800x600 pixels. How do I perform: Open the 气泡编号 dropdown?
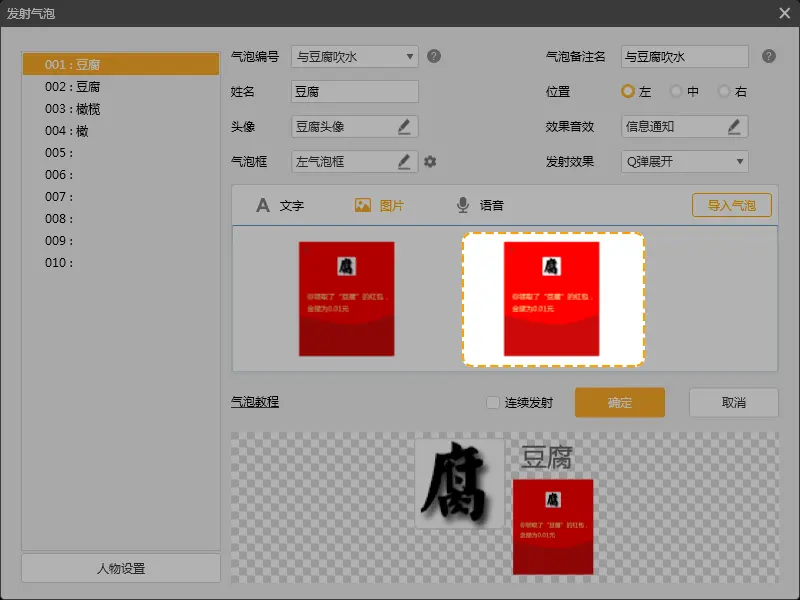click(355, 57)
